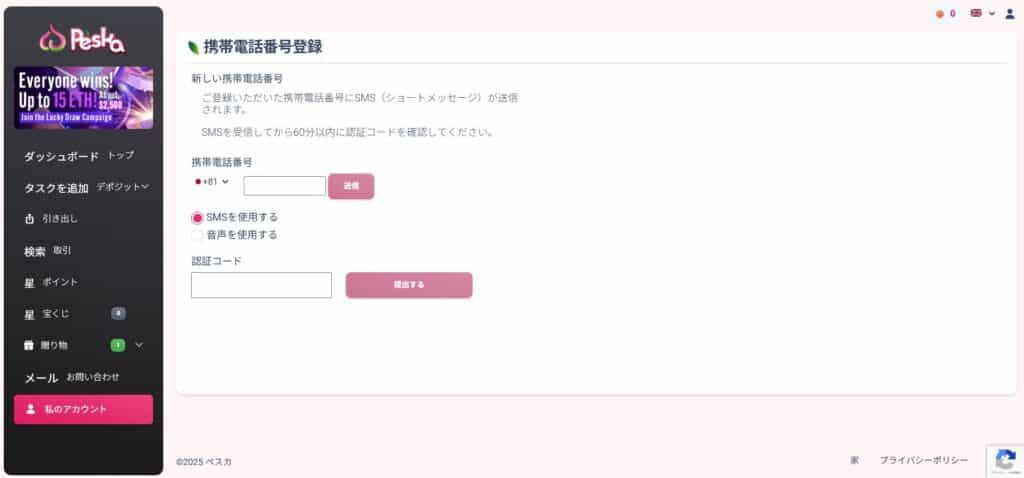Open the language flag dropdown
Image resolution: width=1024 pixels, height=478 pixels.
pos(983,13)
